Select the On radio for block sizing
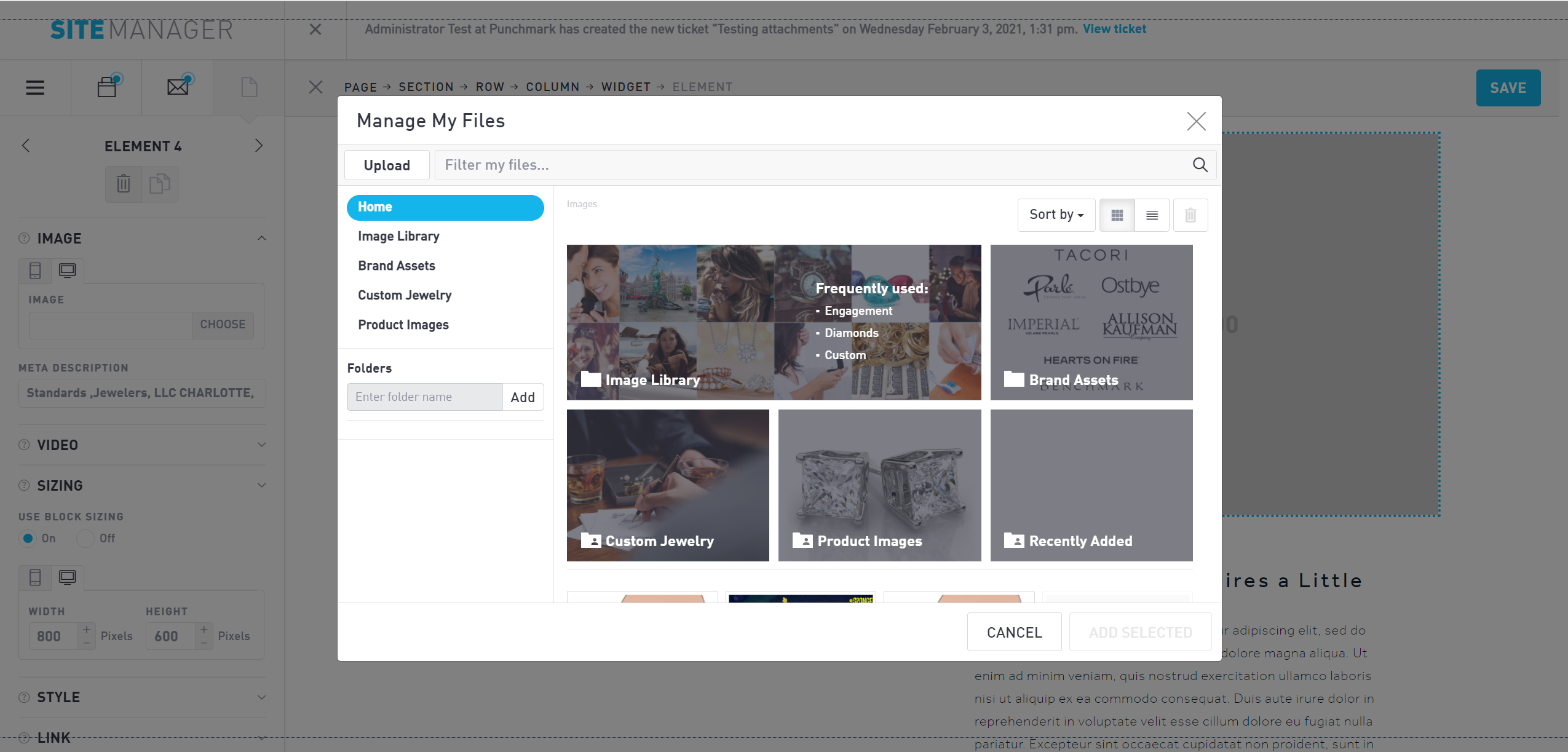The height and width of the screenshot is (752, 1568). tap(28, 539)
